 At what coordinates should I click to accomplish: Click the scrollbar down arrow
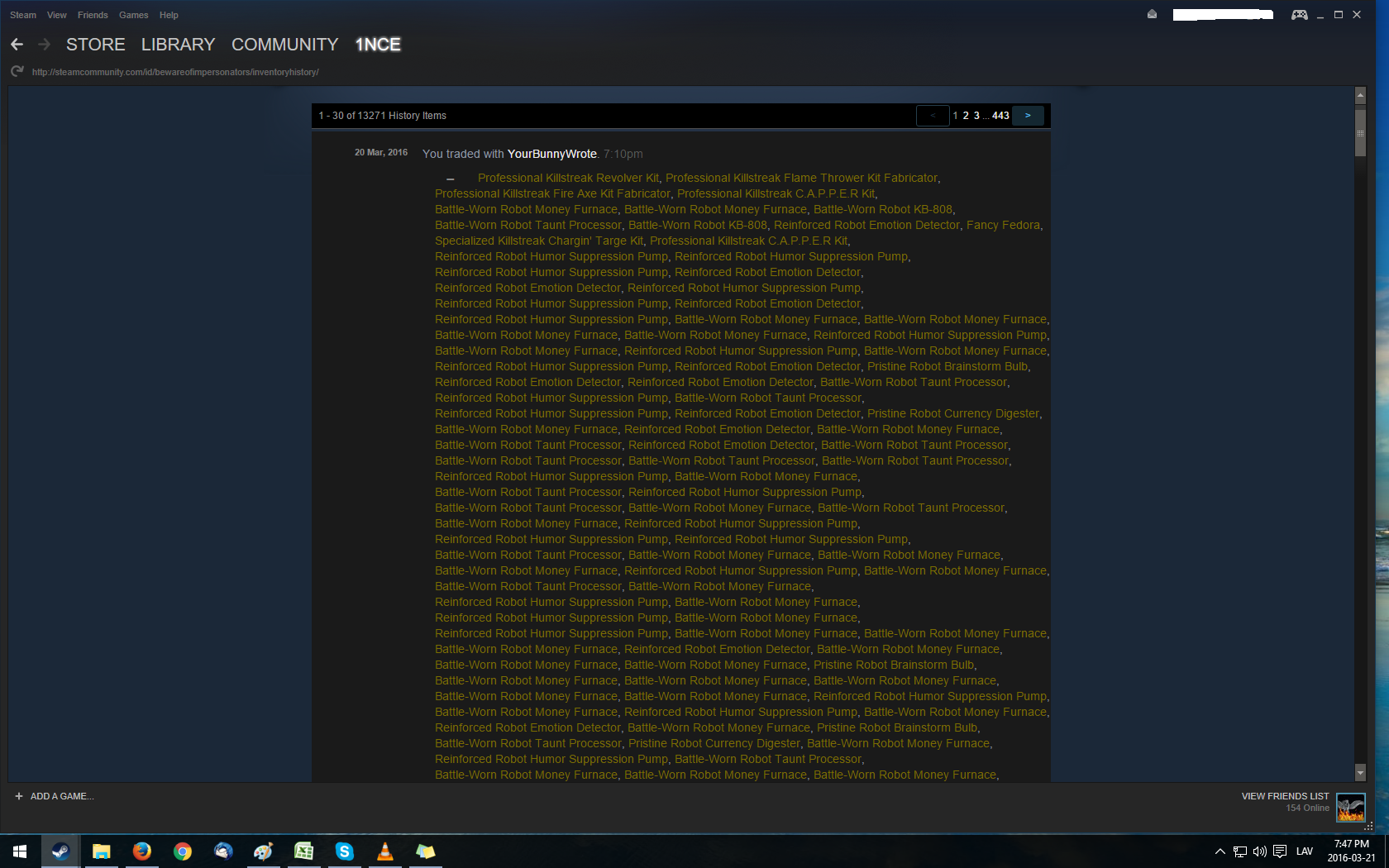1360,773
